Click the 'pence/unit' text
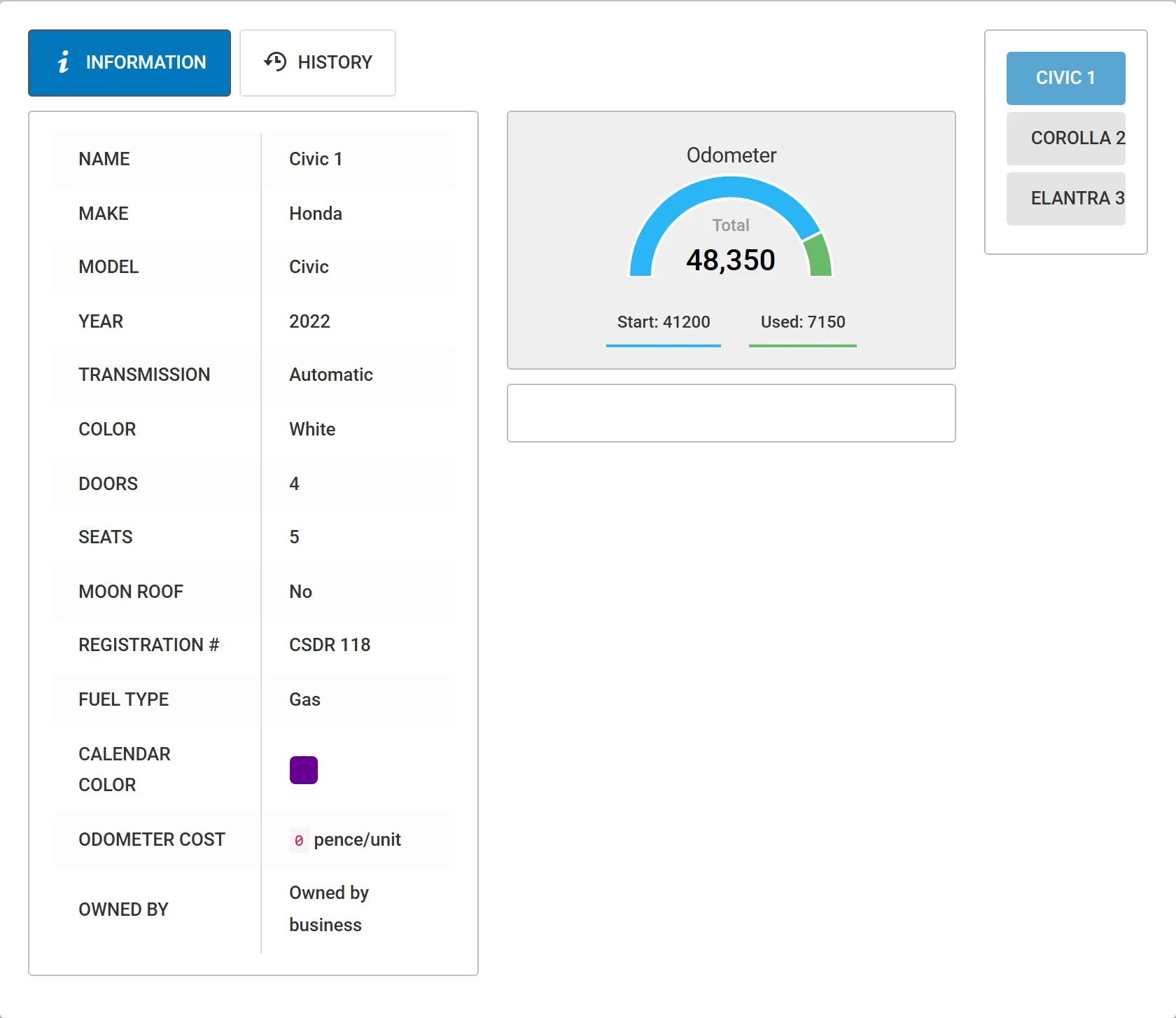1176x1018 pixels. point(357,839)
